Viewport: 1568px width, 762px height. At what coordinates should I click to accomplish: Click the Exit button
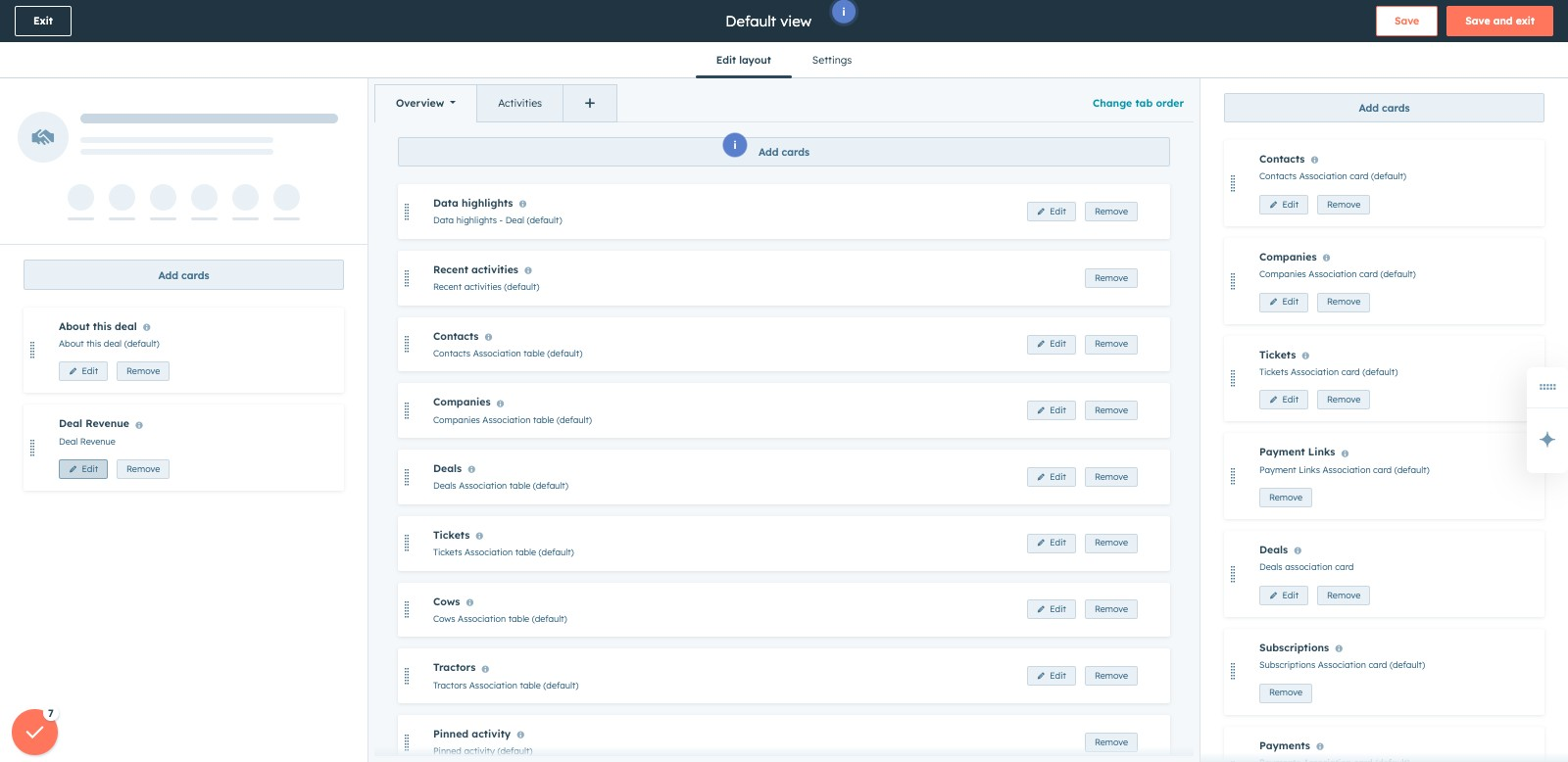(x=43, y=21)
